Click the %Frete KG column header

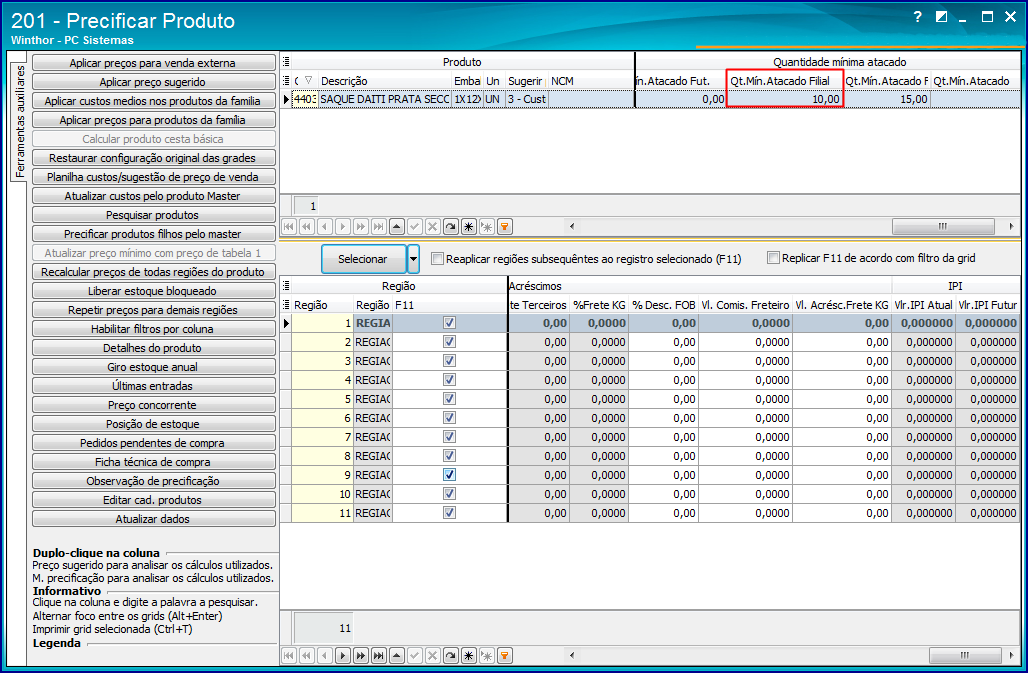599,305
